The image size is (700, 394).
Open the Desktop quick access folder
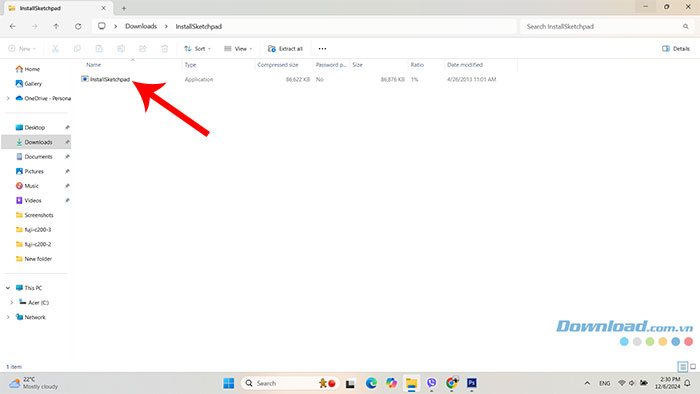[30, 128]
